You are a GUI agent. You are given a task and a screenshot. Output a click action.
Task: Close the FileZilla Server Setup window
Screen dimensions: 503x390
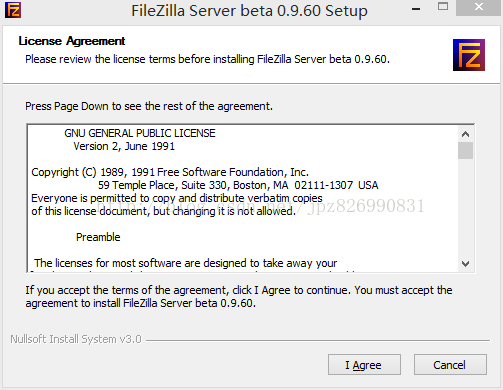coord(479,7)
